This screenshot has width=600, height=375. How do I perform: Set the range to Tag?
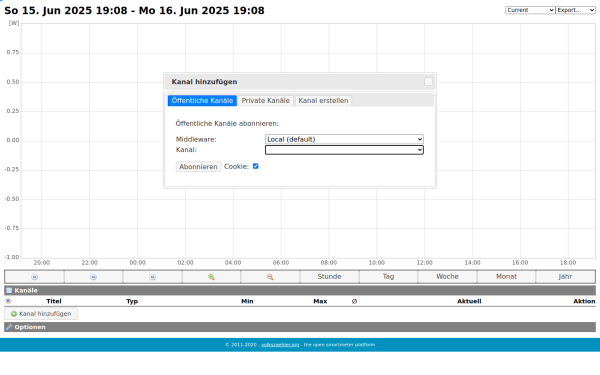click(x=388, y=277)
